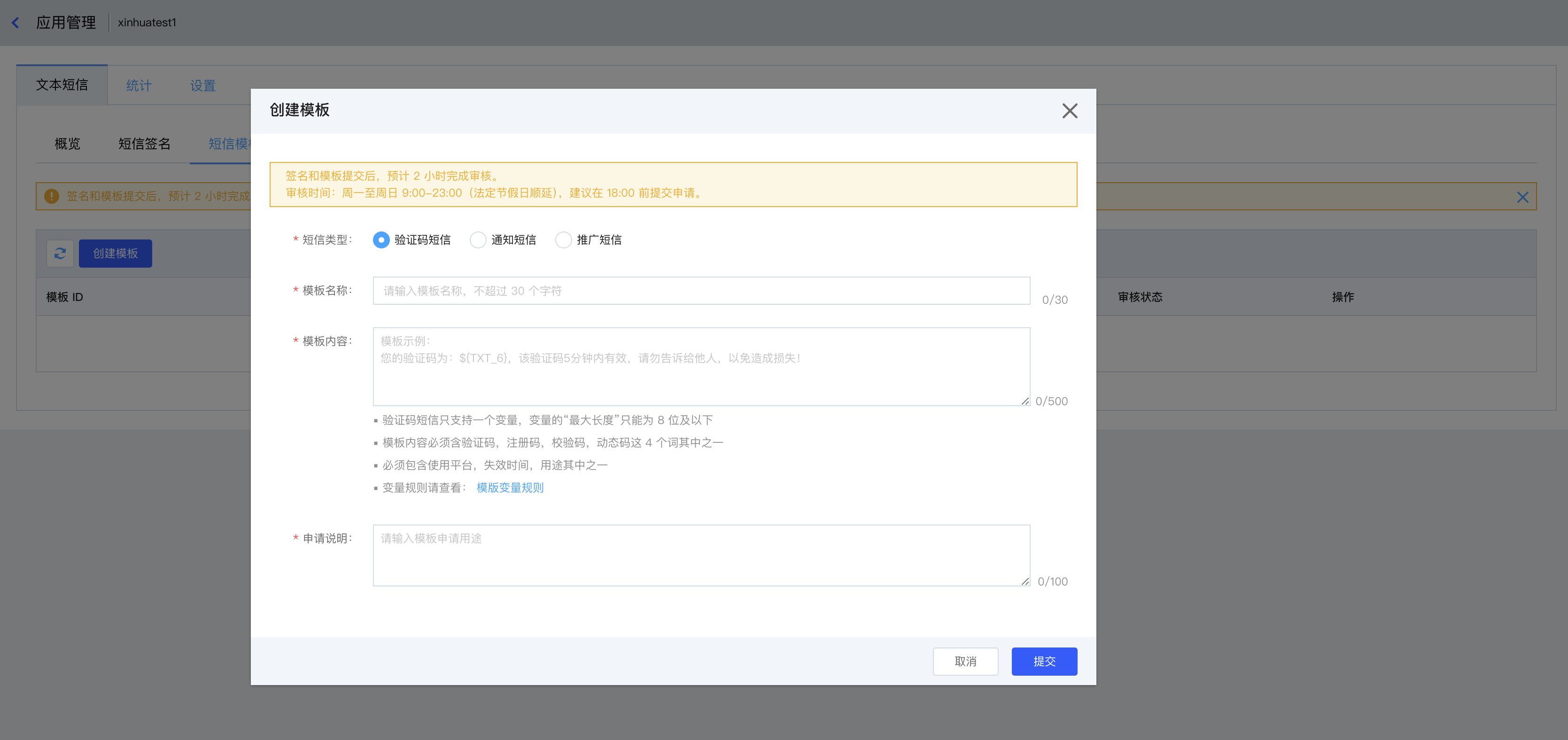Image resolution: width=1568 pixels, height=740 pixels.
Task: Grab the 模板内容 textarea resize handle
Action: tap(1025, 401)
